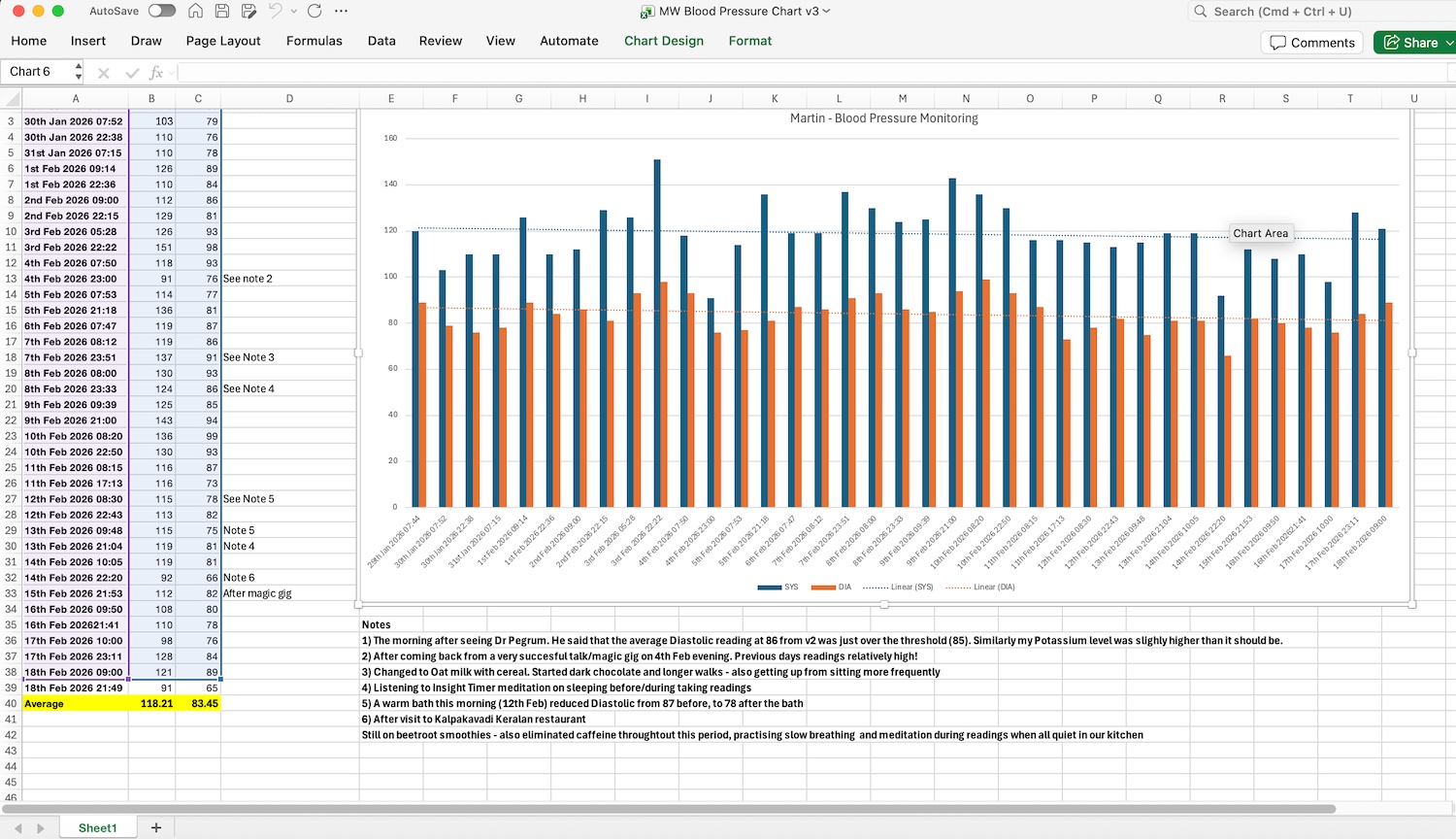Open the more commands ellipsis
1456x839 pixels.
341,12
